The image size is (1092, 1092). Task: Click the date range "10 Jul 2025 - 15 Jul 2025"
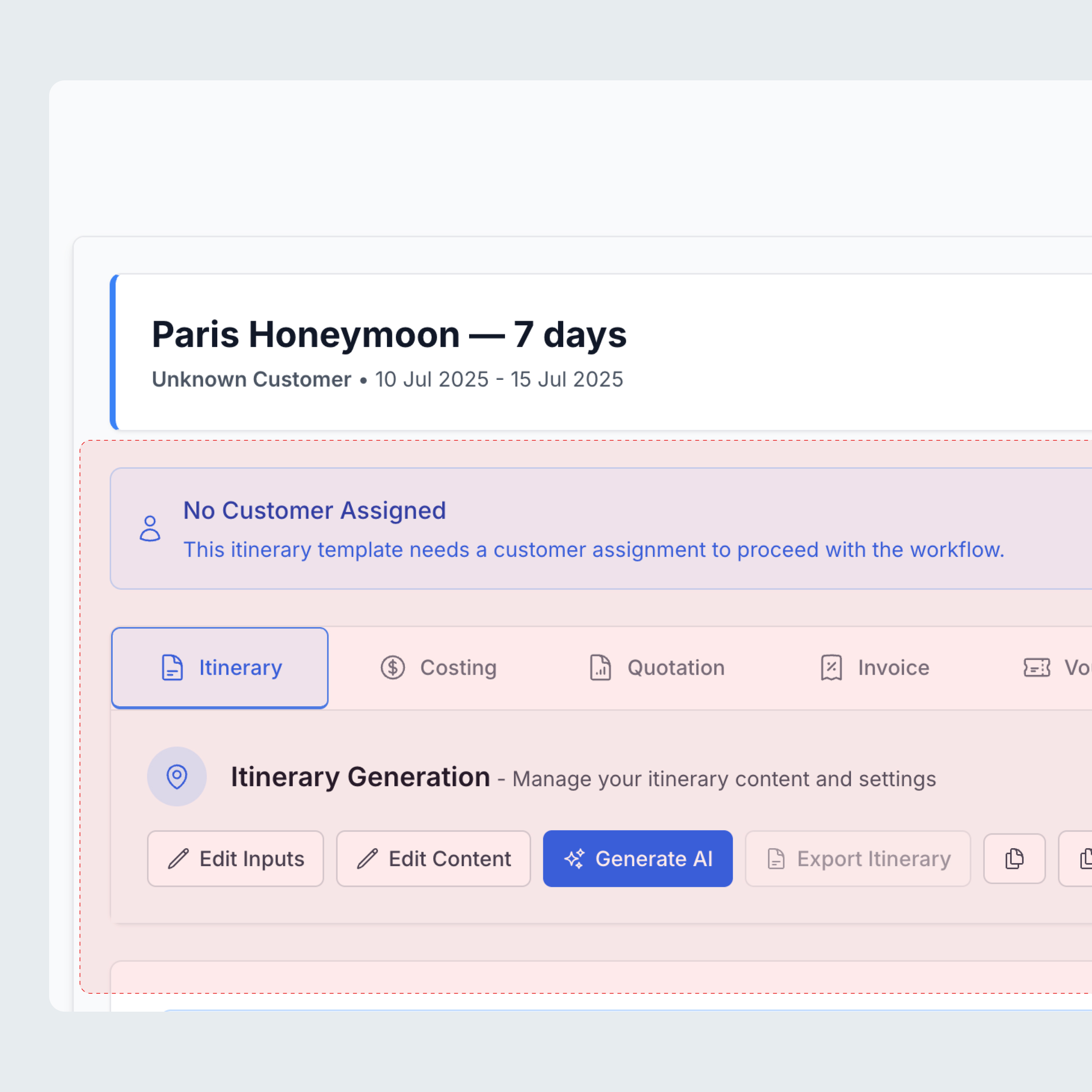(x=499, y=379)
